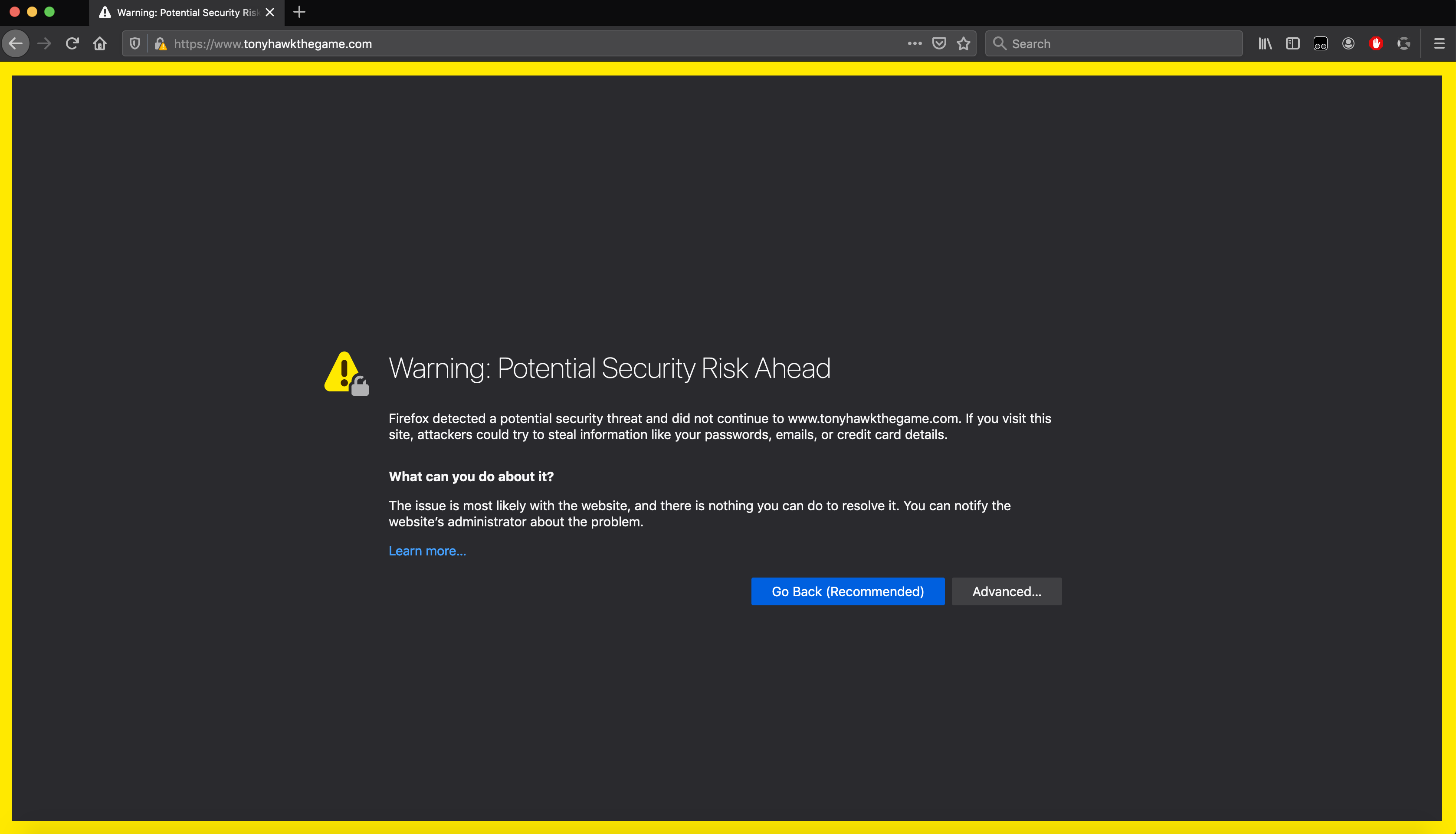Open tracking protection shield icon
1456x834 pixels.
pyautogui.click(x=134, y=43)
